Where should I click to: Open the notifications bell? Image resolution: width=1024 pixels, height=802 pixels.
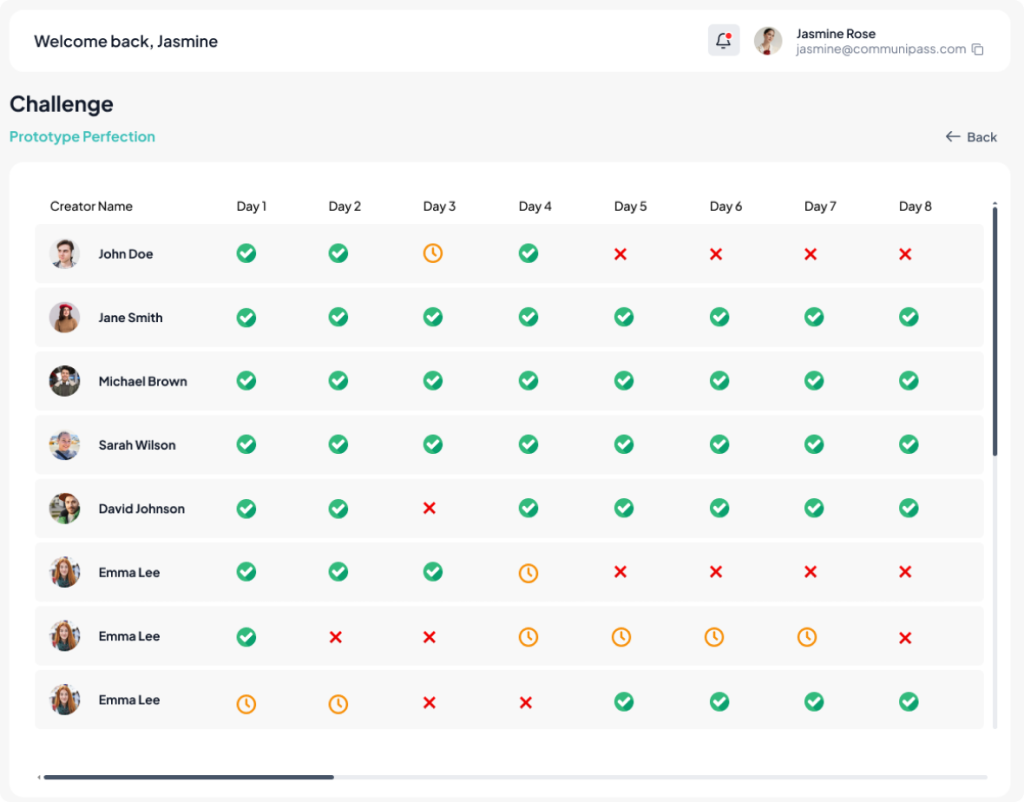point(723,41)
